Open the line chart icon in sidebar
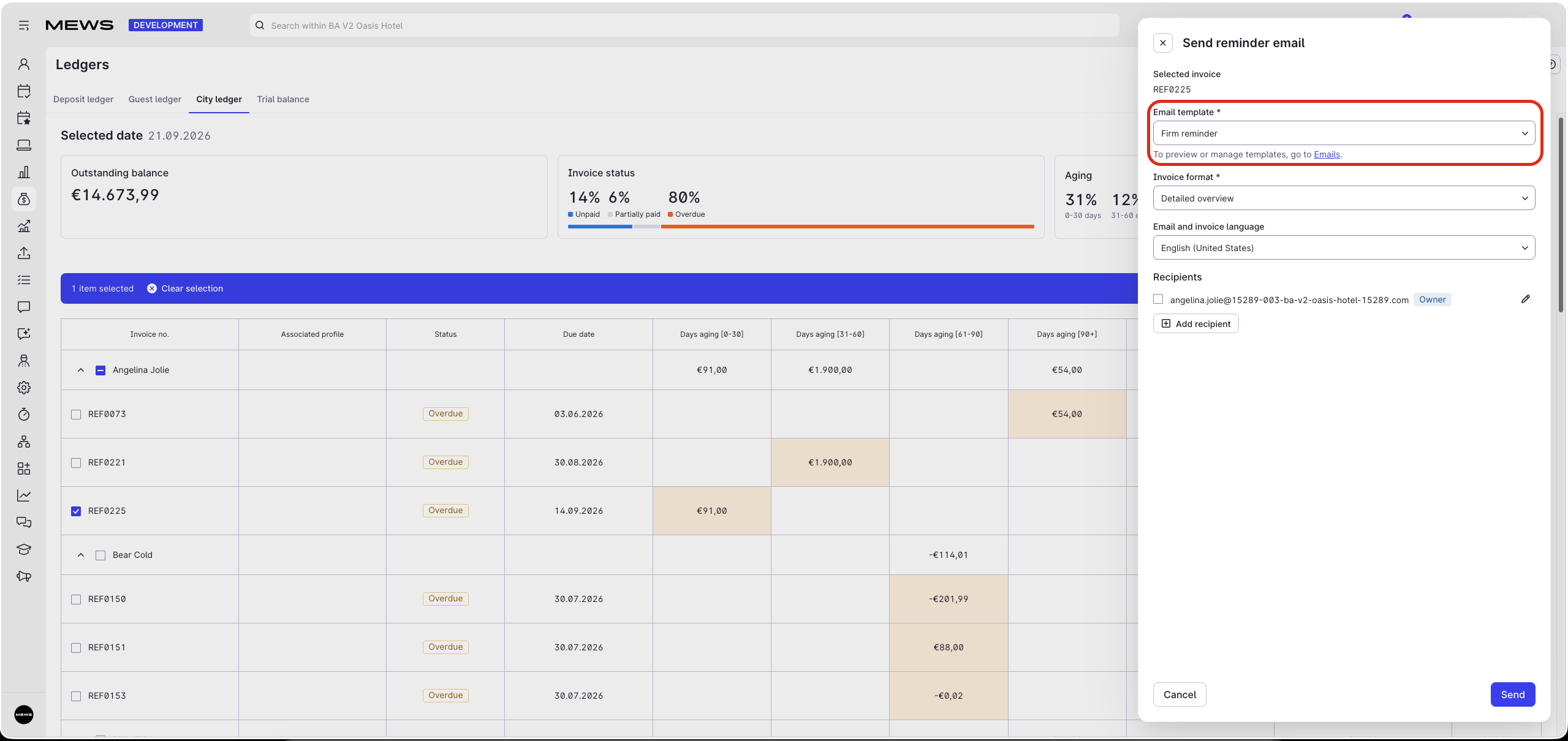This screenshot has width=1568, height=741. pyautogui.click(x=24, y=495)
